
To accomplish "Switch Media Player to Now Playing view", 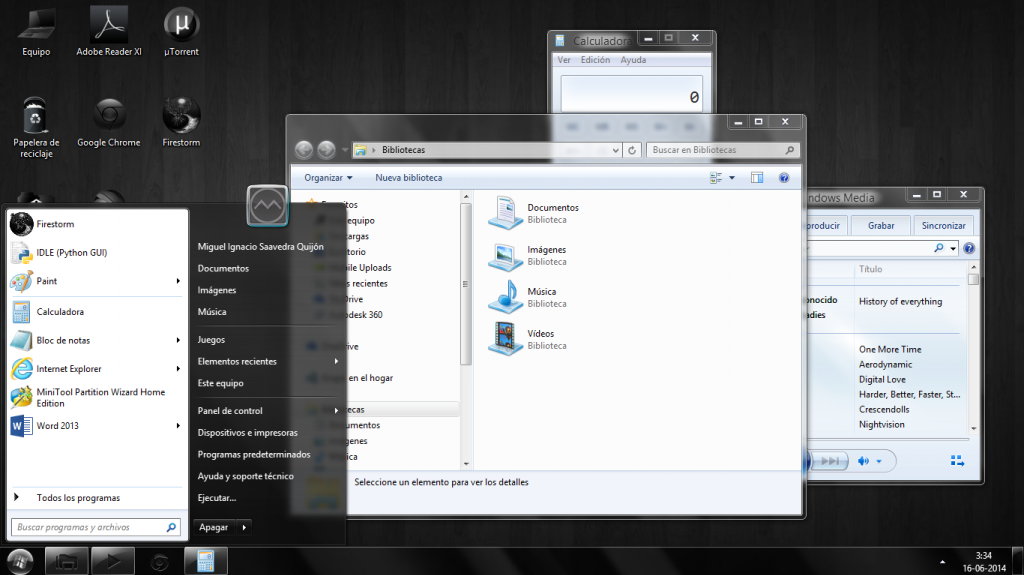I will 957,461.
